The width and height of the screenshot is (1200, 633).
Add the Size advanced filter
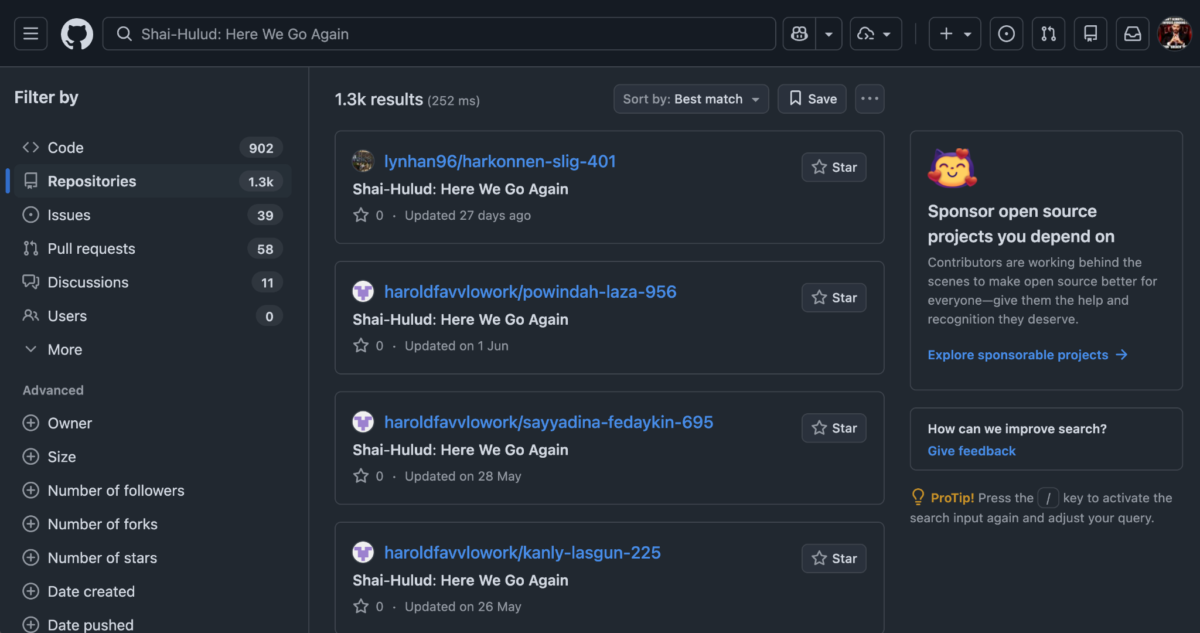pyautogui.click(x=50, y=457)
